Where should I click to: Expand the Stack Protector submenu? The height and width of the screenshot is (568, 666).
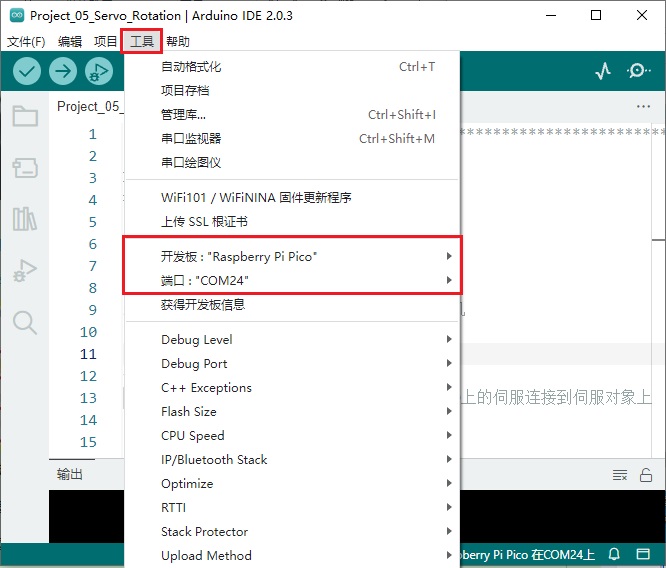point(293,531)
